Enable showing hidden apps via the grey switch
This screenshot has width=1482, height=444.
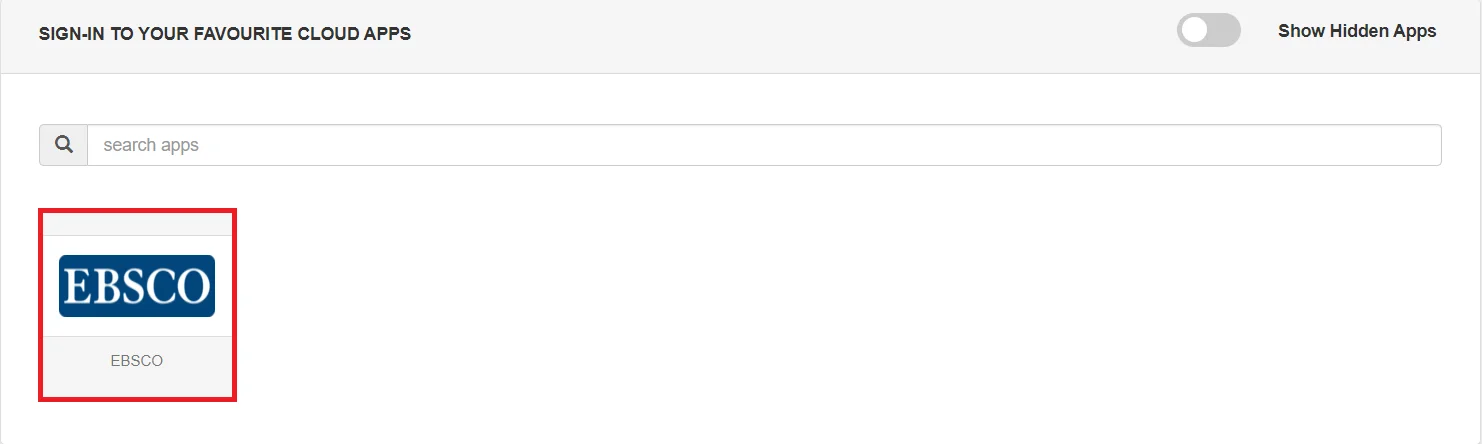click(1208, 31)
